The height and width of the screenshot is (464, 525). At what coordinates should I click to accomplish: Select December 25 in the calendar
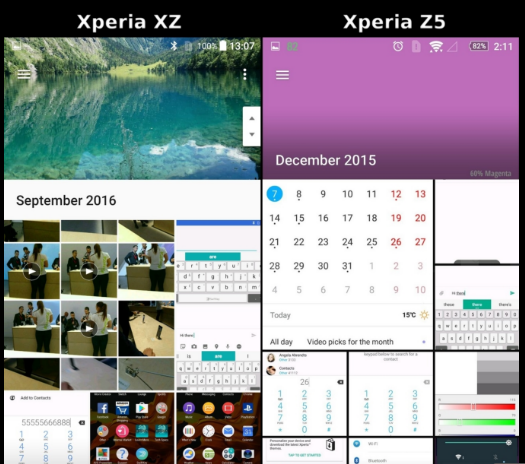pyautogui.click(x=372, y=242)
